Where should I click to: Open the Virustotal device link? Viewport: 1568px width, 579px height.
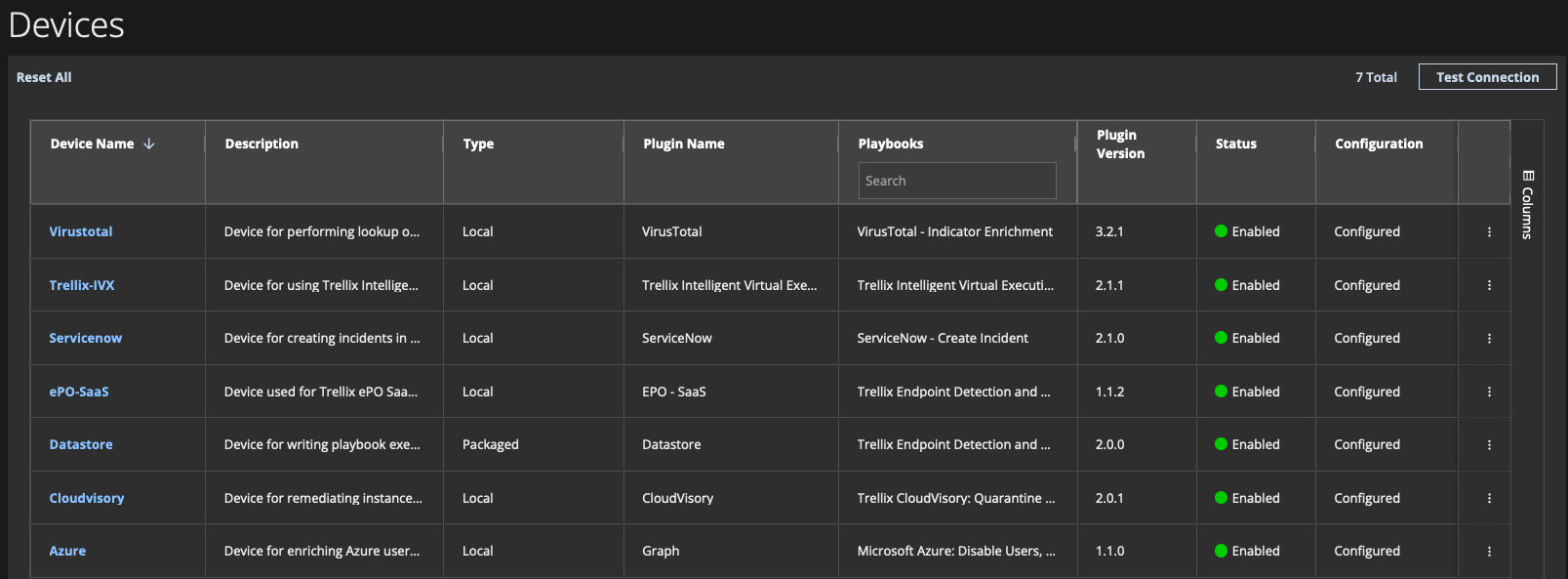tap(81, 231)
